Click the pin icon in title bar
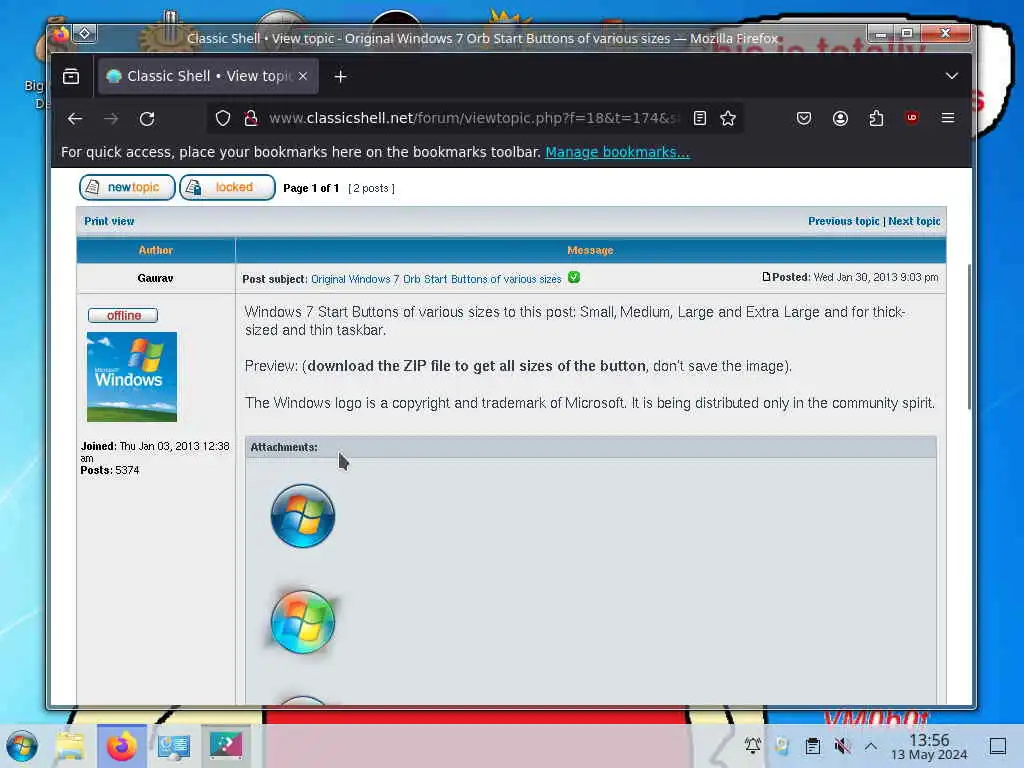This screenshot has width=1024, height=768. (85, 33)
